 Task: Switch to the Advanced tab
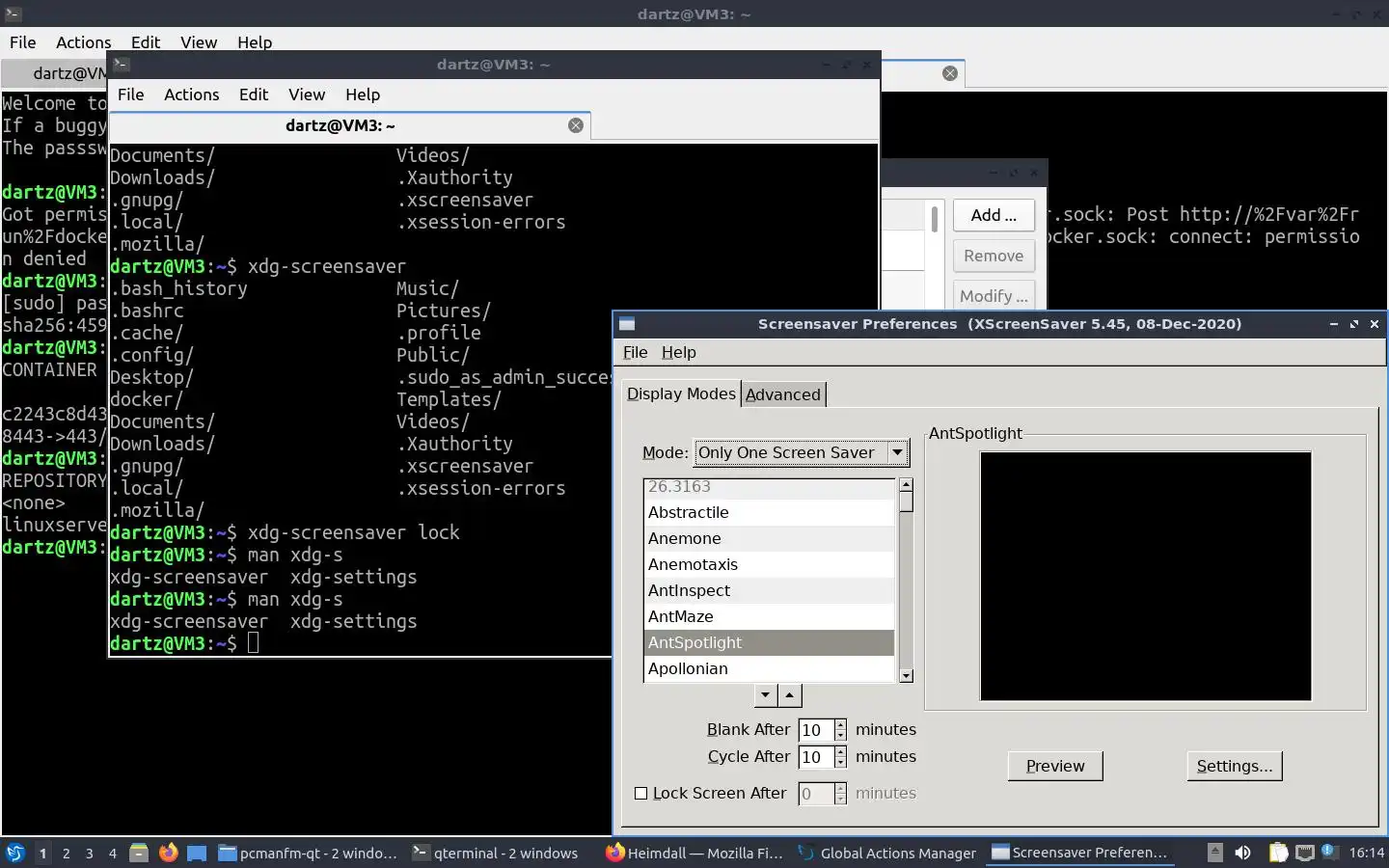tap(783, 394)
